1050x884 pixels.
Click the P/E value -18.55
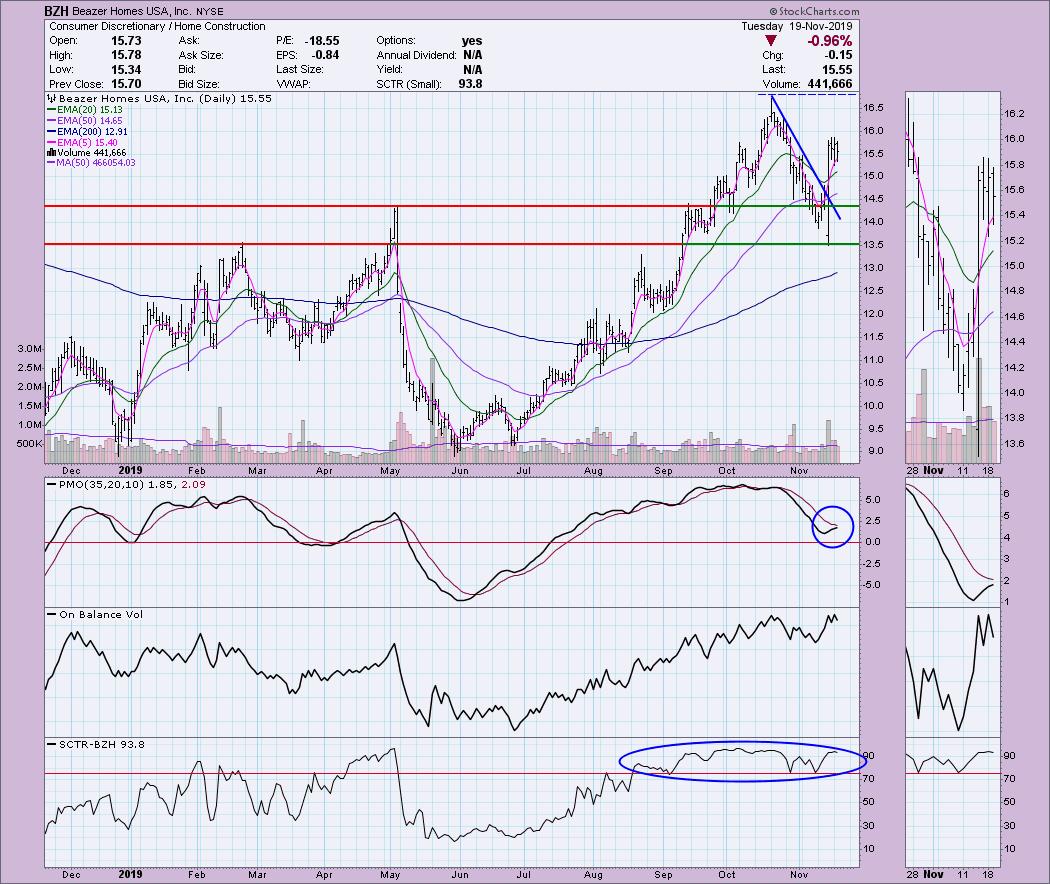click(x=321, y=40)
